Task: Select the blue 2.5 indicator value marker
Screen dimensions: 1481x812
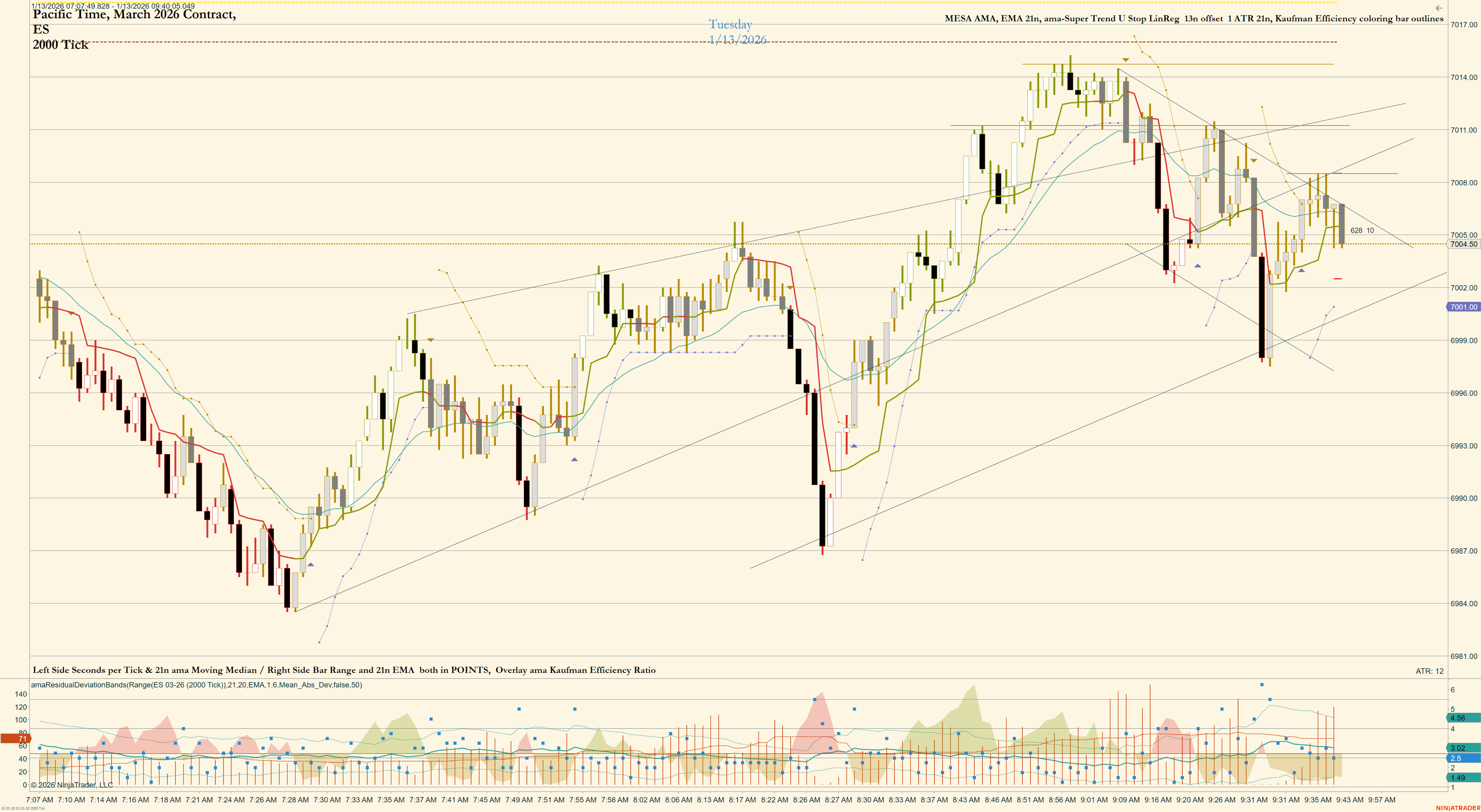Action: 1463,758
